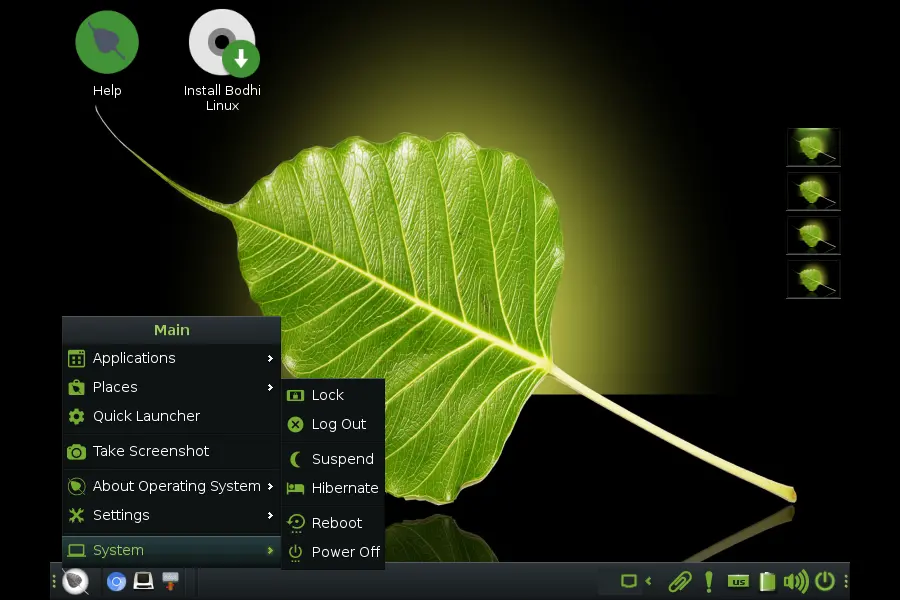Switch to the first virtual desktop in the pager
Screen dimensions: 900x600
click(813, 147)
